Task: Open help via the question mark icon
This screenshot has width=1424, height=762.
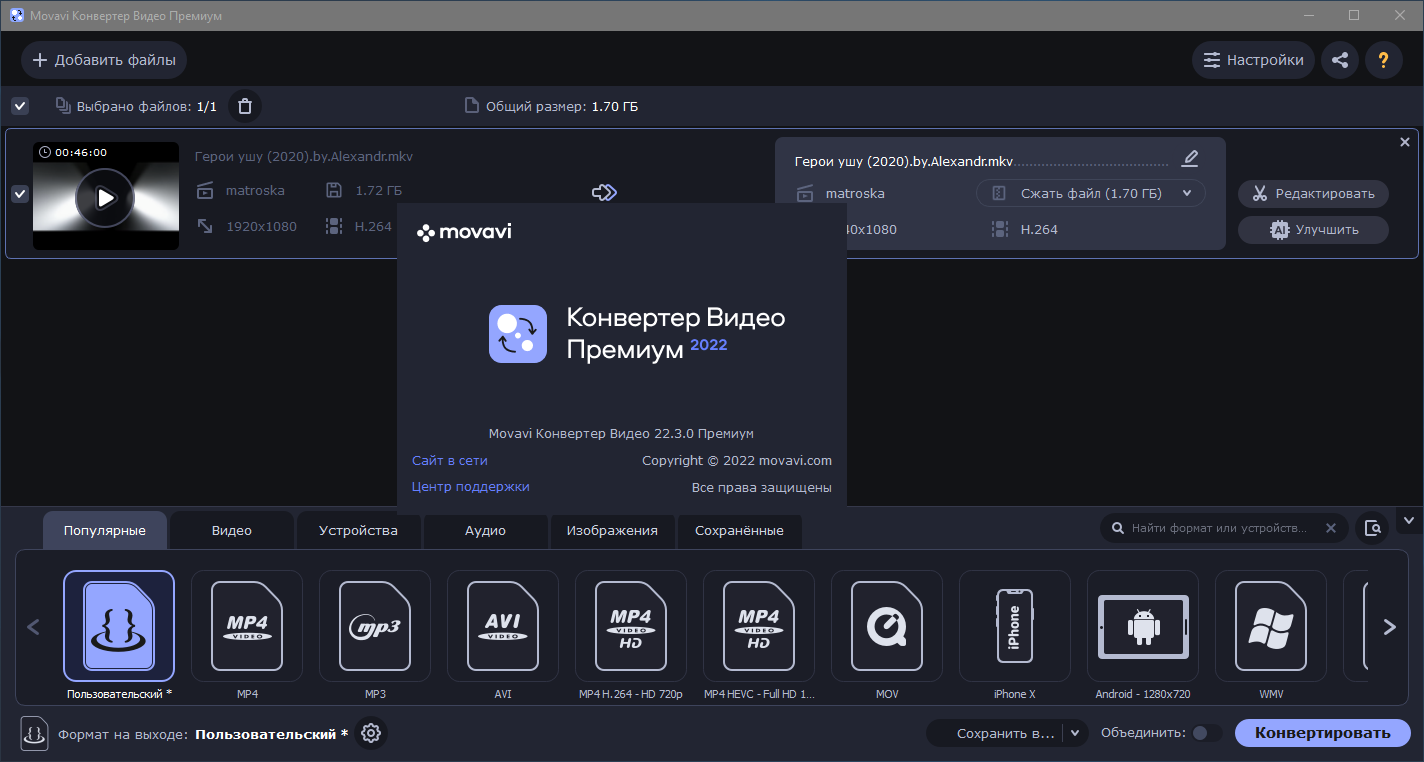Action: click(x=1384, y=60)
